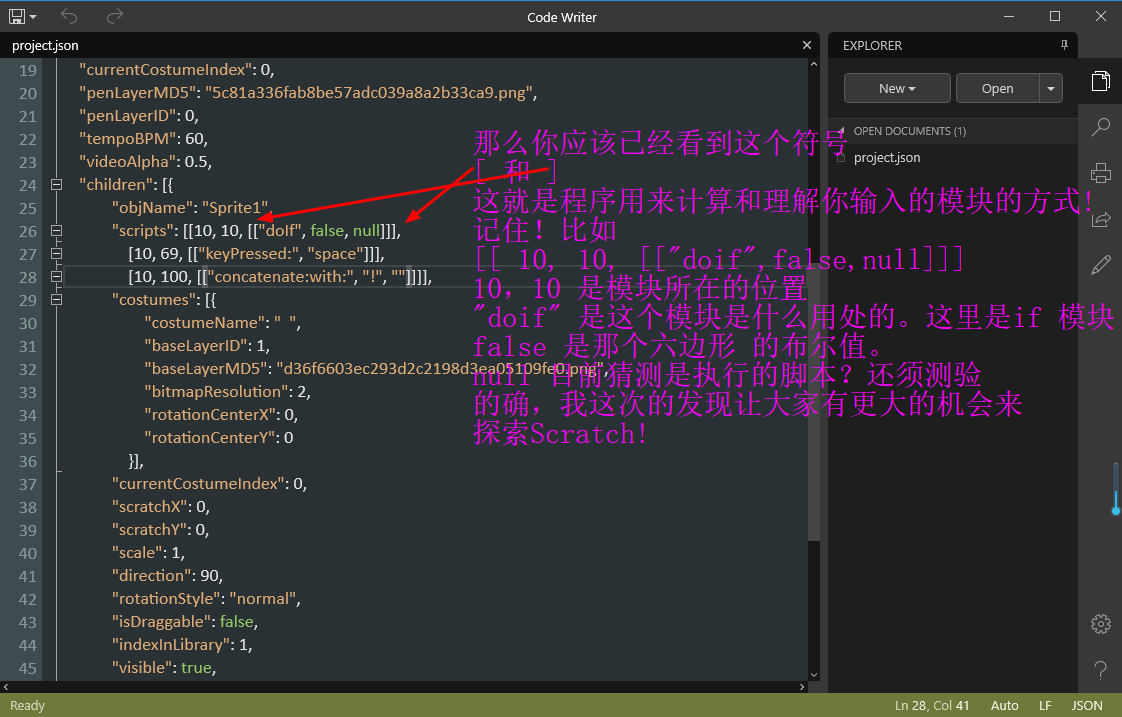
Task: Click the Ln 28, Col 41 status indicator
Action: pos(932,706)
